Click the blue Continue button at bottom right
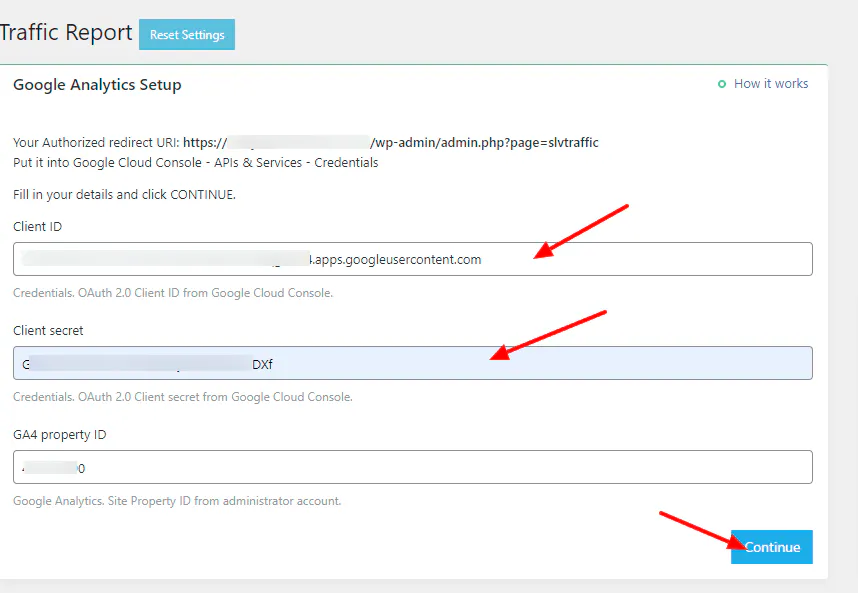This screenshot has width=858, height=593. (x=771, y=547)
